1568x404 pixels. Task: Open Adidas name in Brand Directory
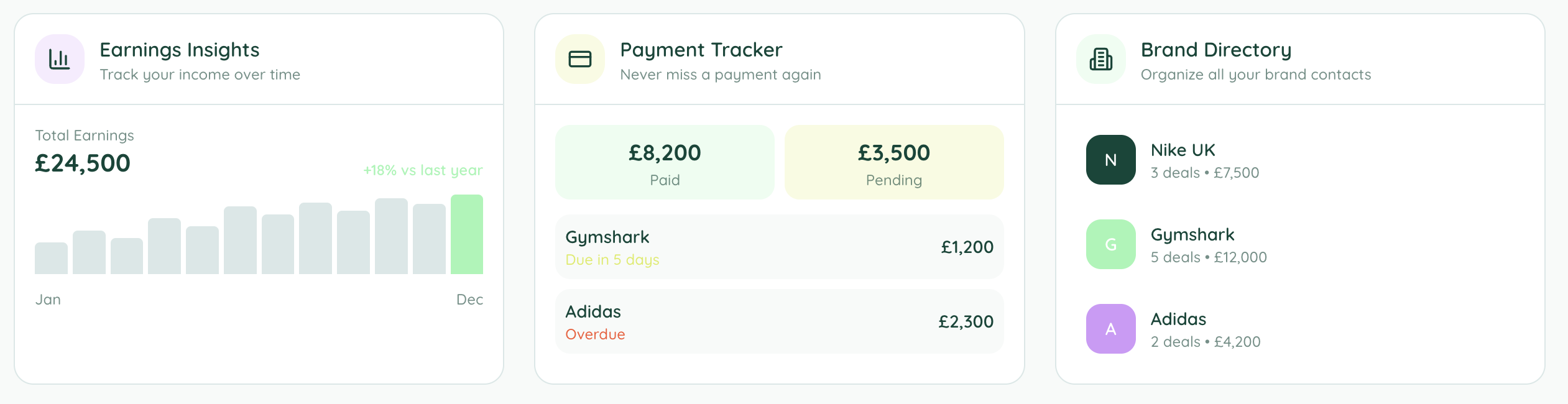click(1178, 319)
